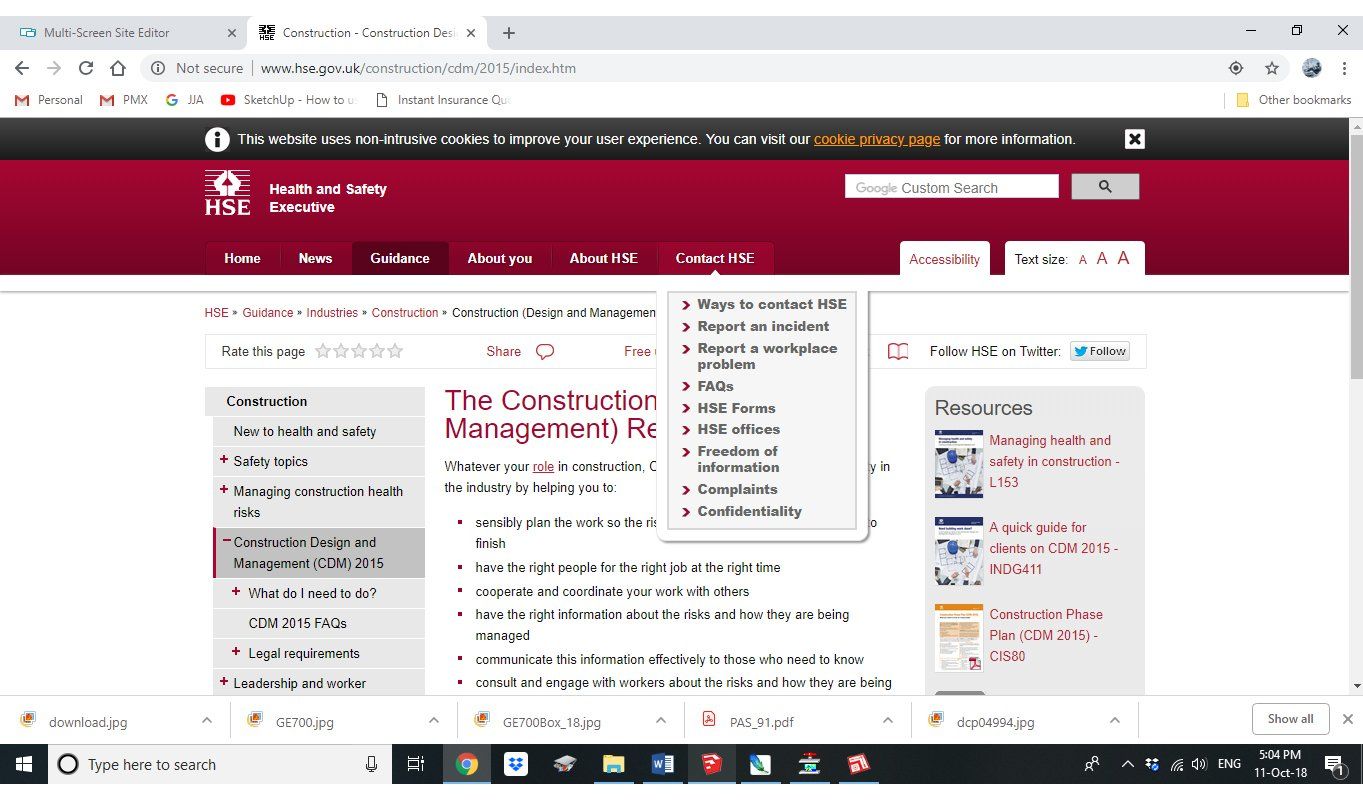This screenshot has height=800, width=1363.
Task: Click Show all downloads button
Action: tap(1291, 719)
